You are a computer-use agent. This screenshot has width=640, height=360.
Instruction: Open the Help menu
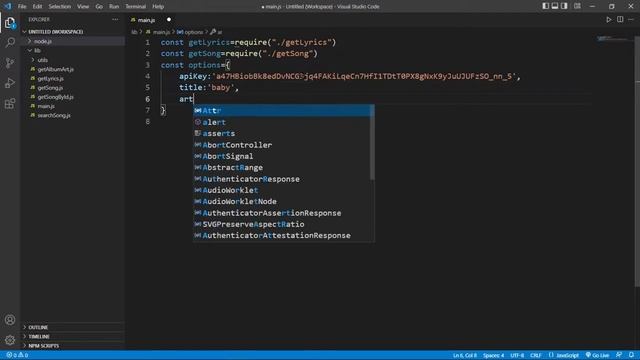click(158, 7)
